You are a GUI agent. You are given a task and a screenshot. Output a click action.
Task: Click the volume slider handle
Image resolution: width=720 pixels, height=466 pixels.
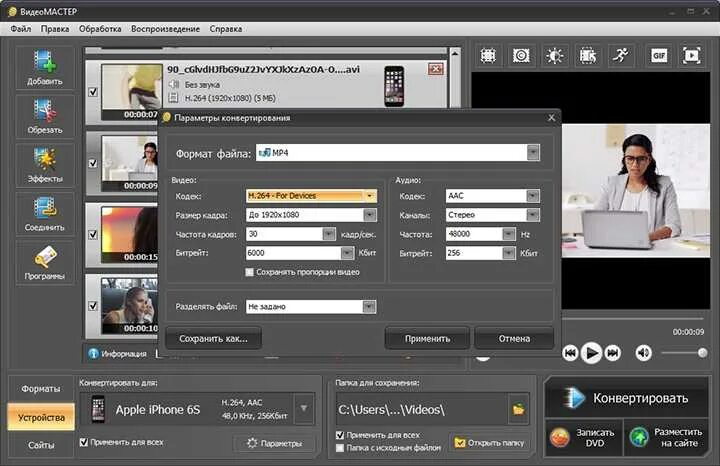pyautogui.click(x=702, y=353)
